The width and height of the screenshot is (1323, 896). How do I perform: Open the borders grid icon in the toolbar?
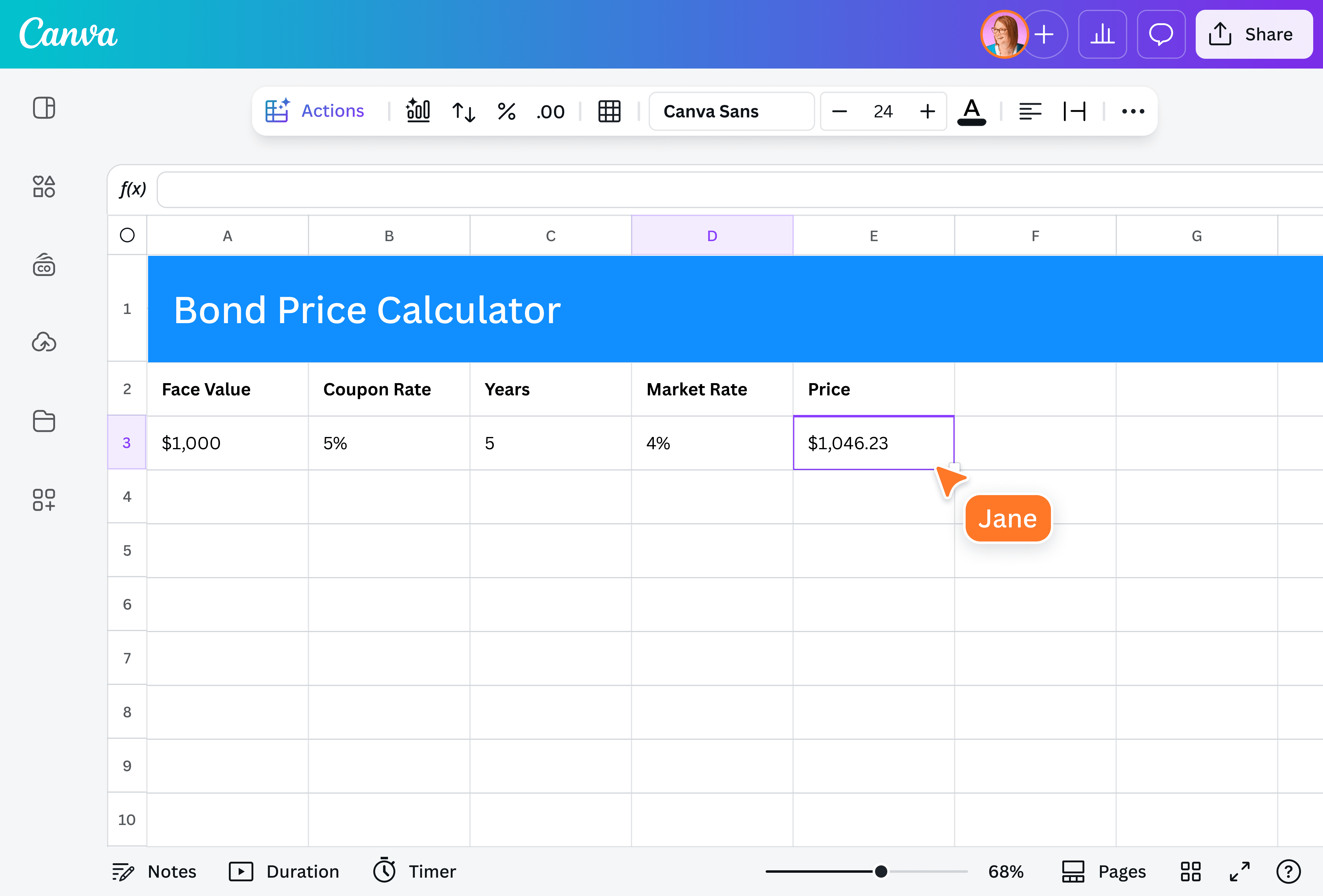[x=609, y=112]
